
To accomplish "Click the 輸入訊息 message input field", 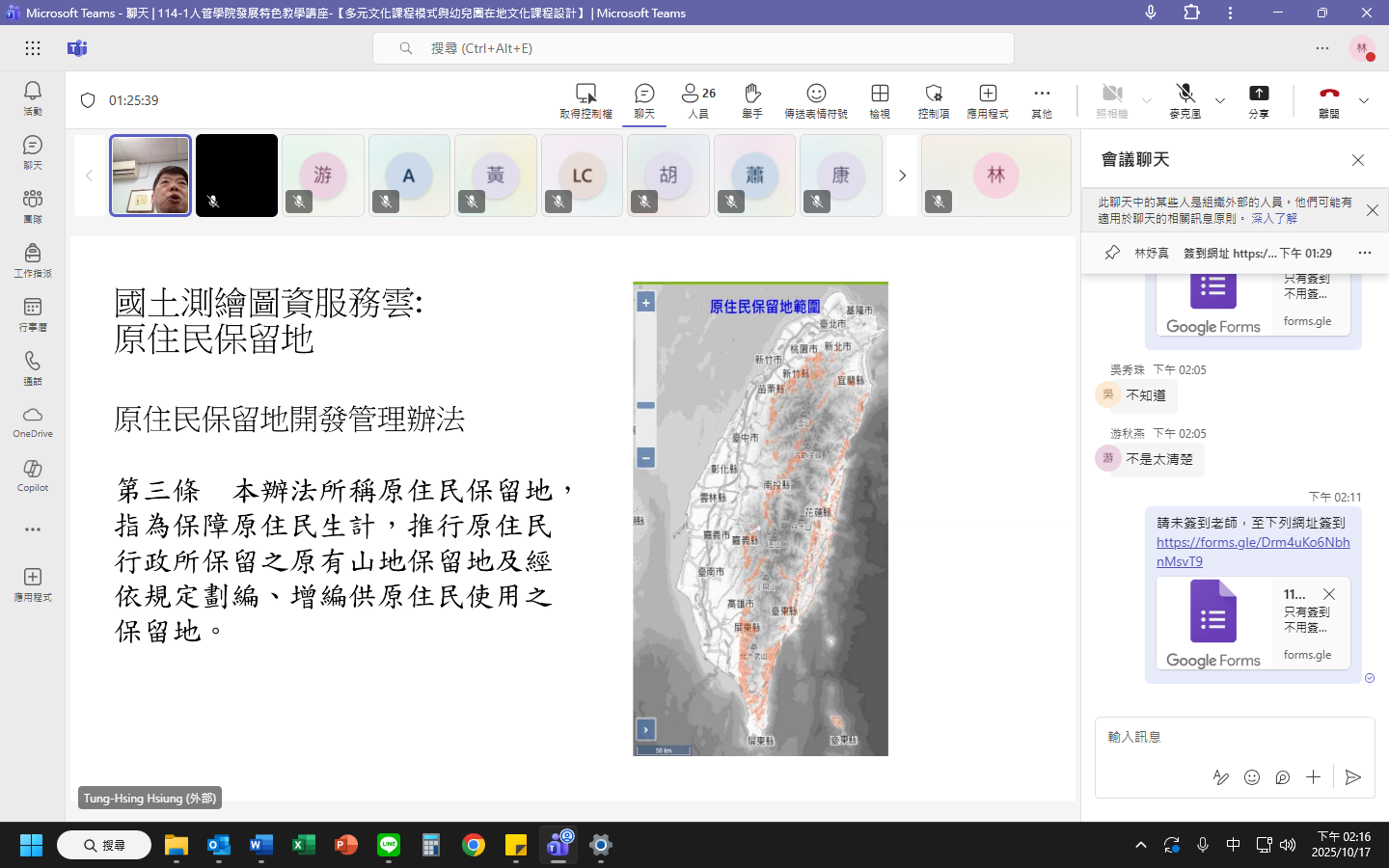I will point(1225,737).
